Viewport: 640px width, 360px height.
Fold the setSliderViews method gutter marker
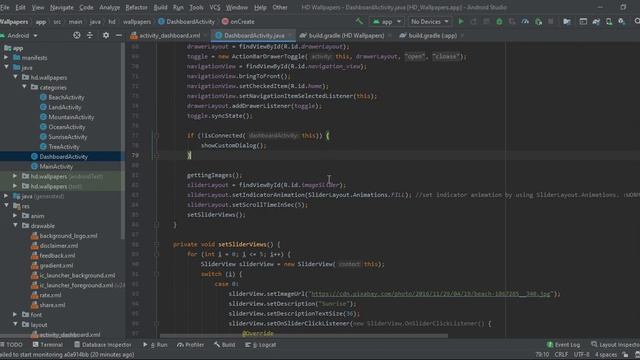[156, 244]
